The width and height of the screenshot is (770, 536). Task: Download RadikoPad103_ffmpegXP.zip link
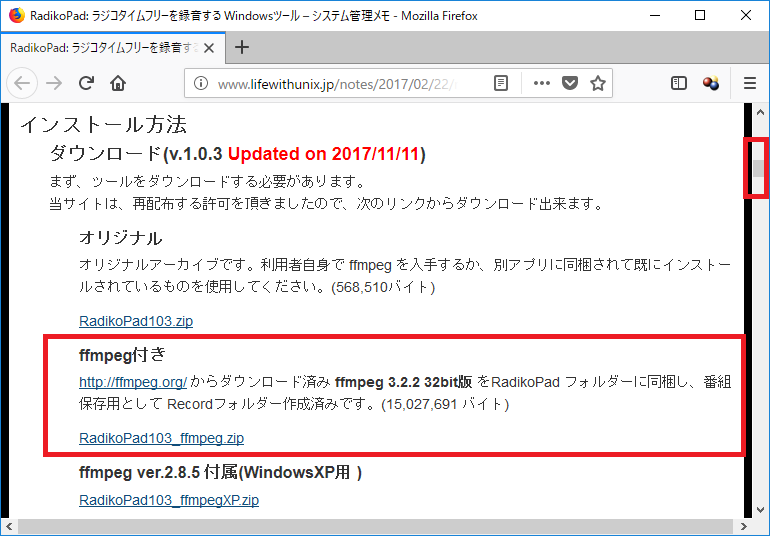tap(169, 500)
